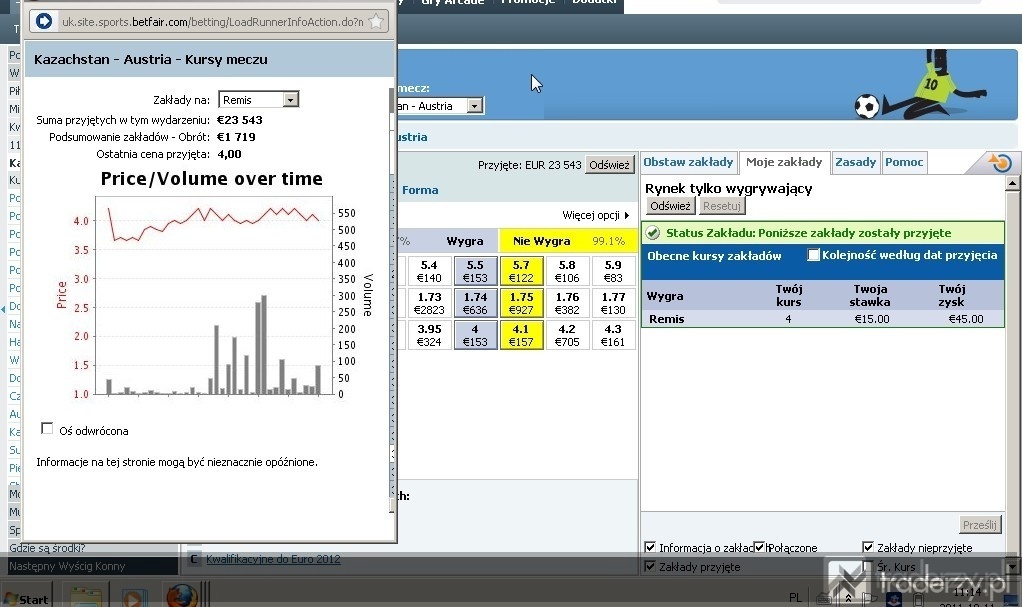Open Firefox from the taskbar
This screenshot has width=1022, height=607.
[x=182, y=596]
